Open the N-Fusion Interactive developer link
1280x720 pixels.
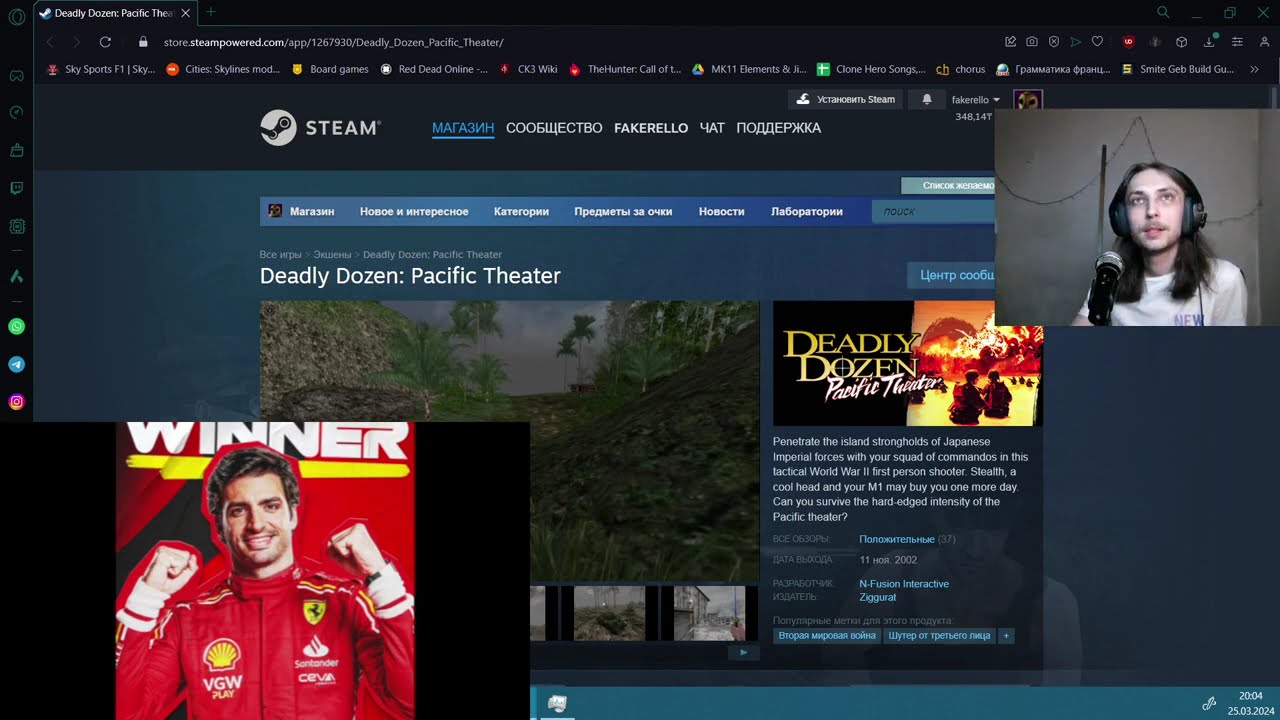coord(904,584)
